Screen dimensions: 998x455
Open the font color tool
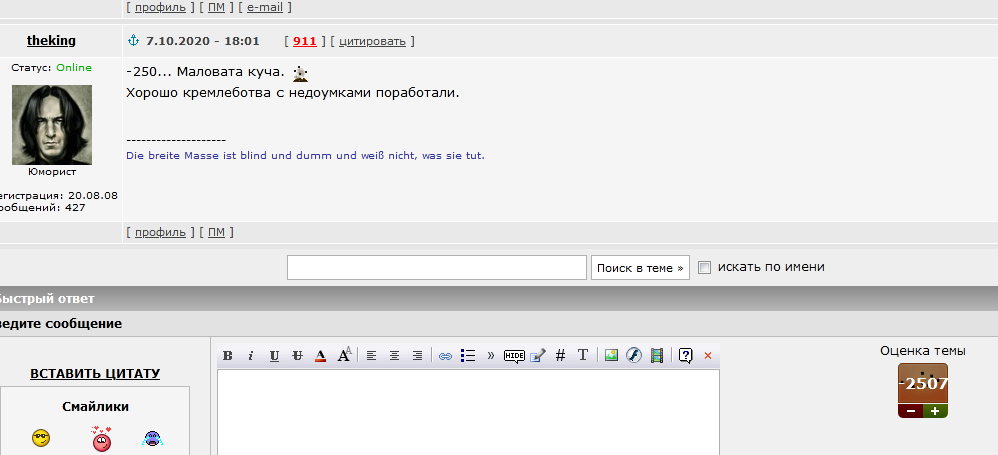click(321, 356)
